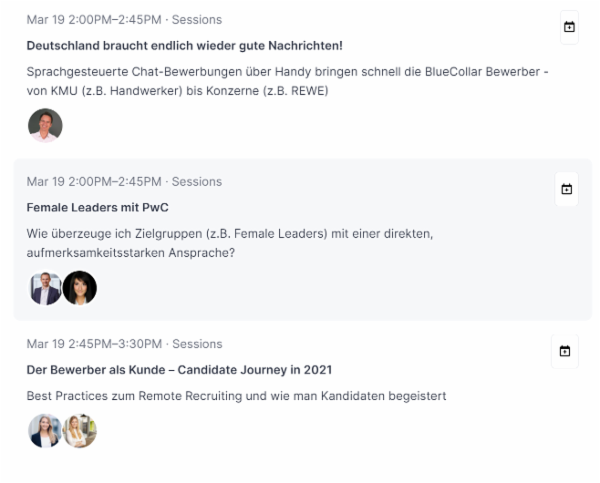Open 'Deutschland braucht endlich wieder gute Nachrichten!' title
The image size is (600, 483).
184,46
